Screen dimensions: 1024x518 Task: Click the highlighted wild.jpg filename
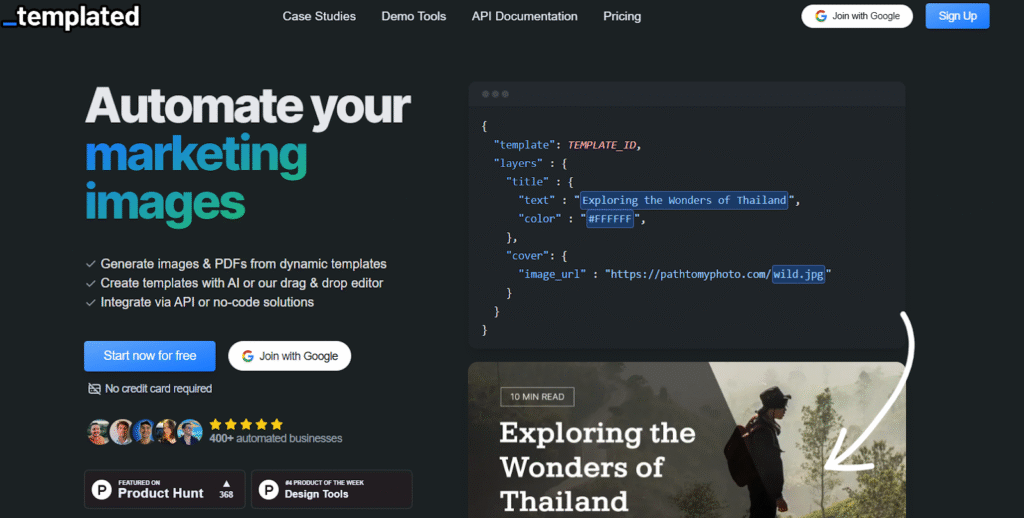(x=798, y=274)
